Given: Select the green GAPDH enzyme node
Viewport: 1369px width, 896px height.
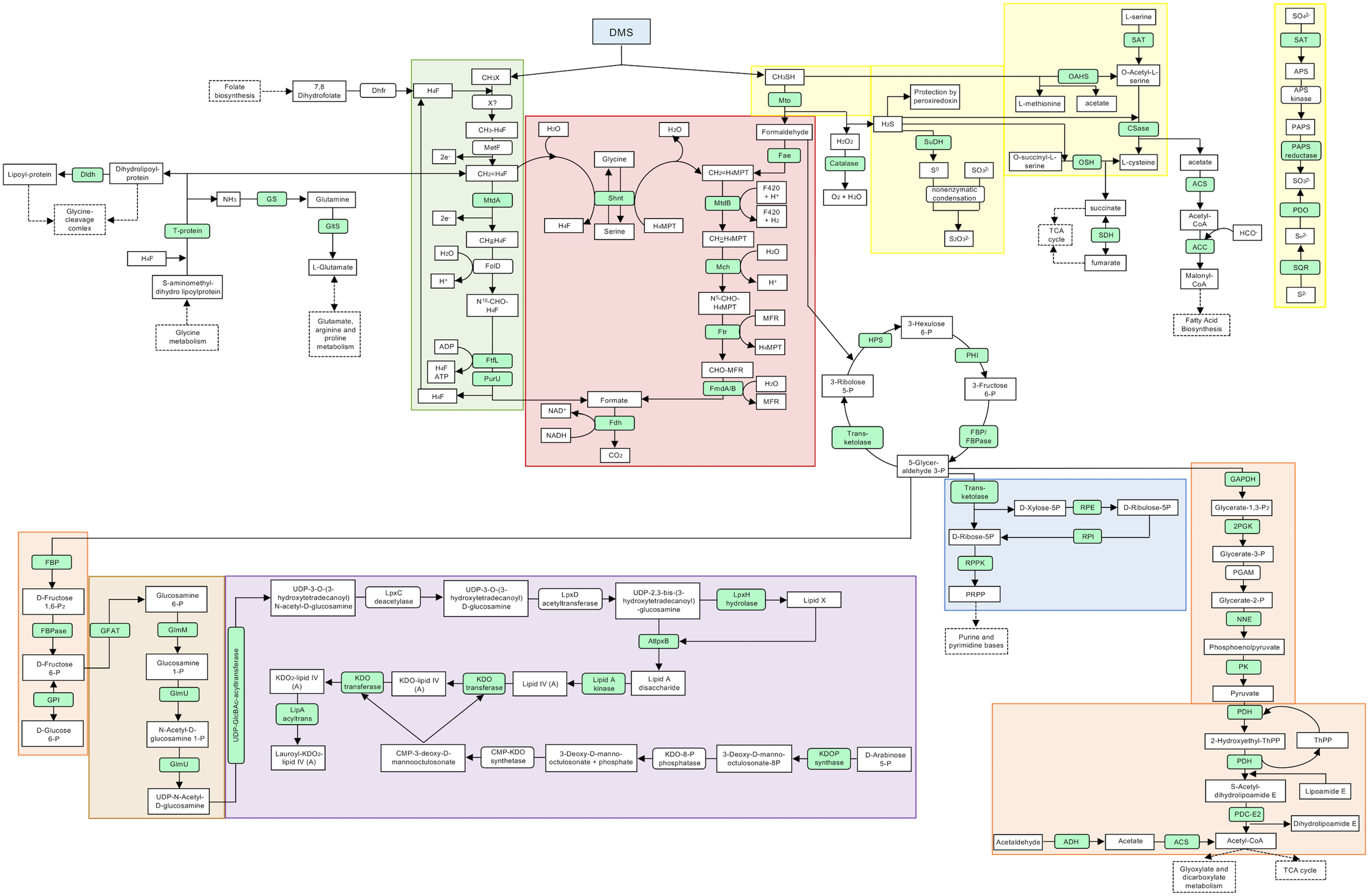Looking at the screenshot, I should tap(1242, 479).
